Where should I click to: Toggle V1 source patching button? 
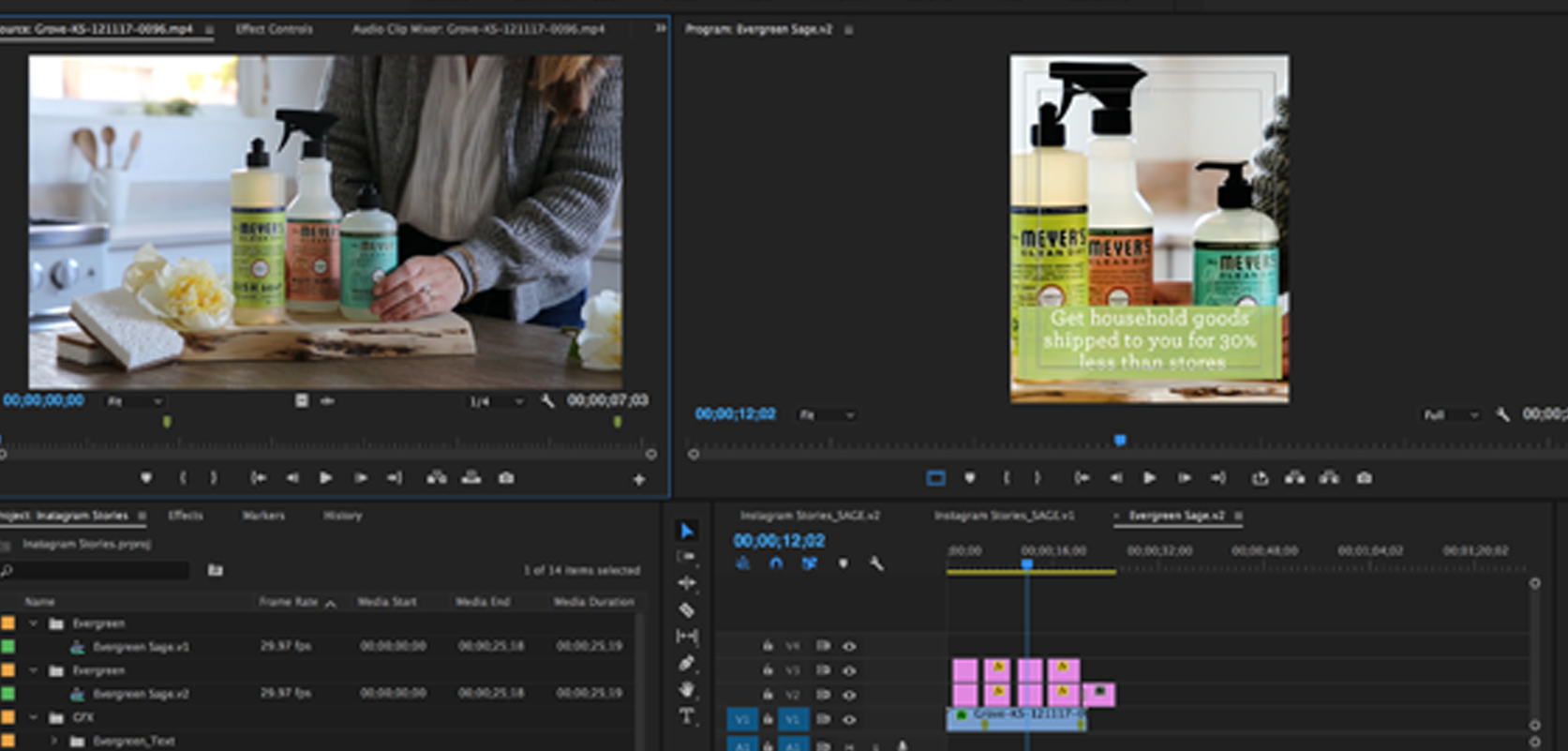742,719
